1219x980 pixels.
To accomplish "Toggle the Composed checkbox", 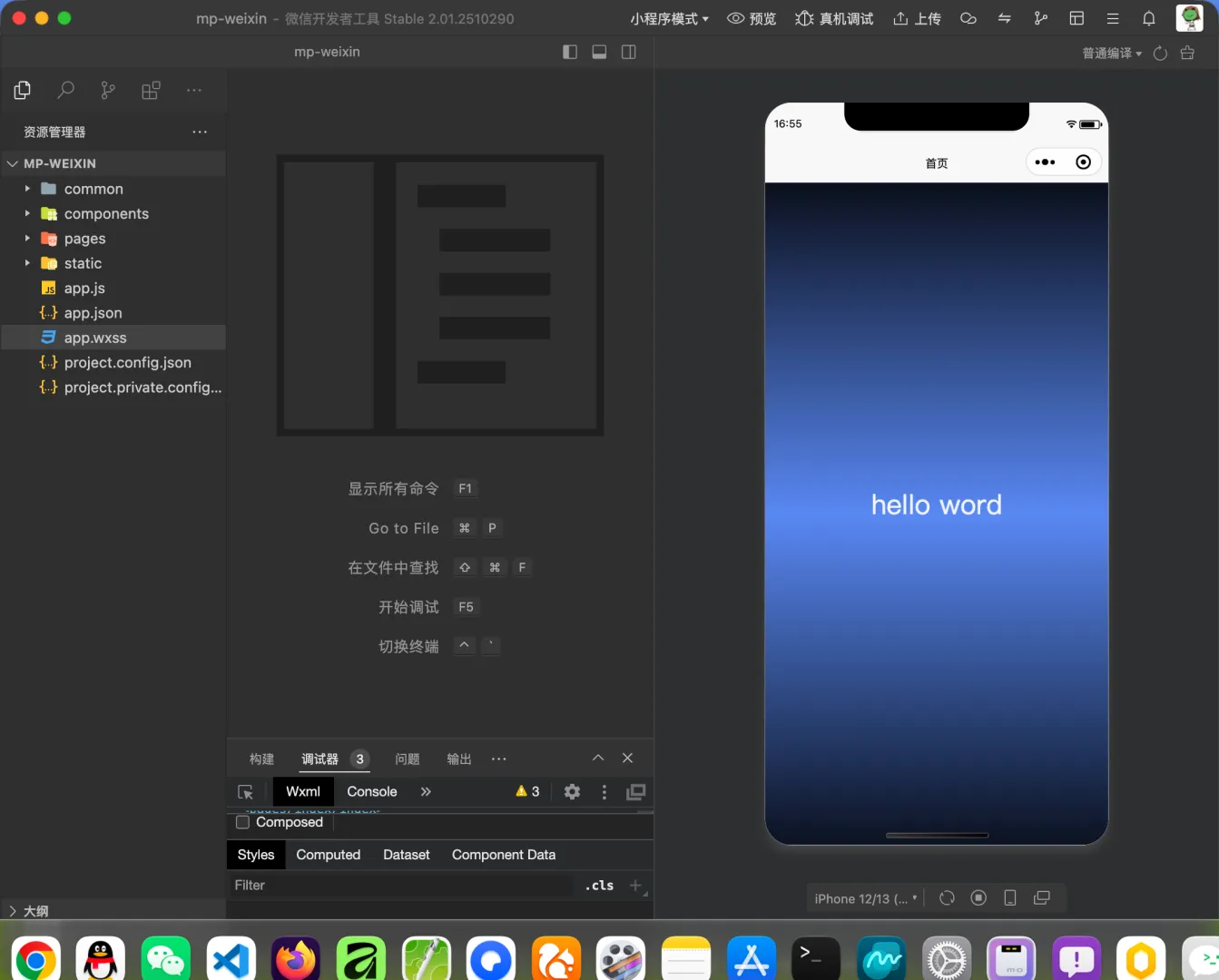I will (242, 822).
